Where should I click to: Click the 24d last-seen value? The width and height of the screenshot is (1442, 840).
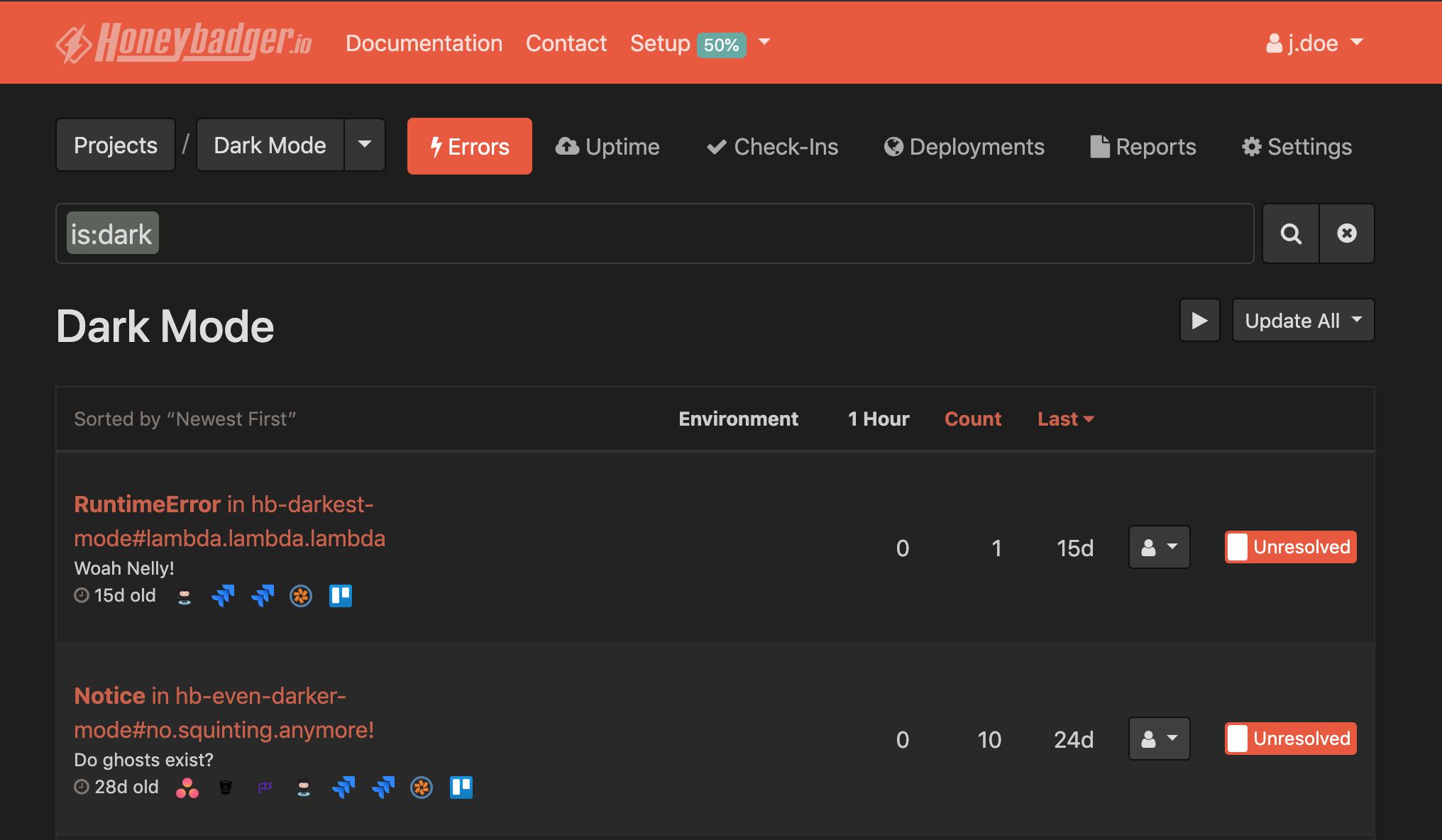tap(1074, 740)
